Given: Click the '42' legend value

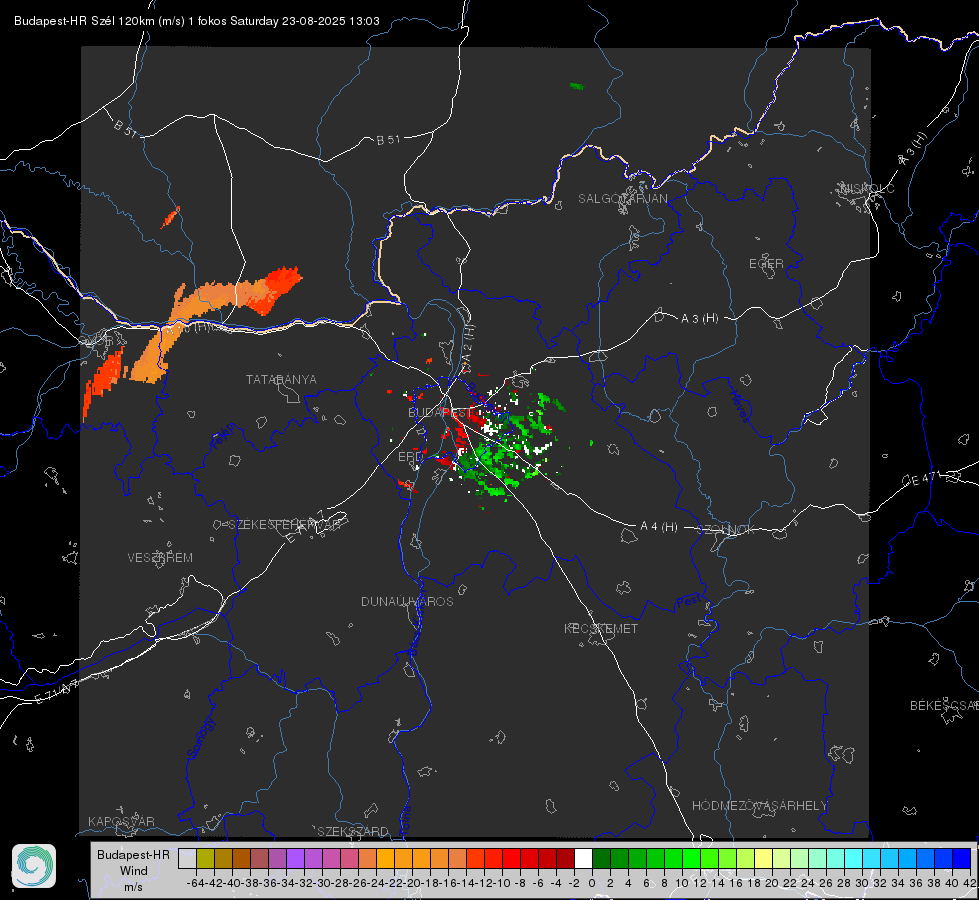Looking at the screenshot, I should click(969, 883).
